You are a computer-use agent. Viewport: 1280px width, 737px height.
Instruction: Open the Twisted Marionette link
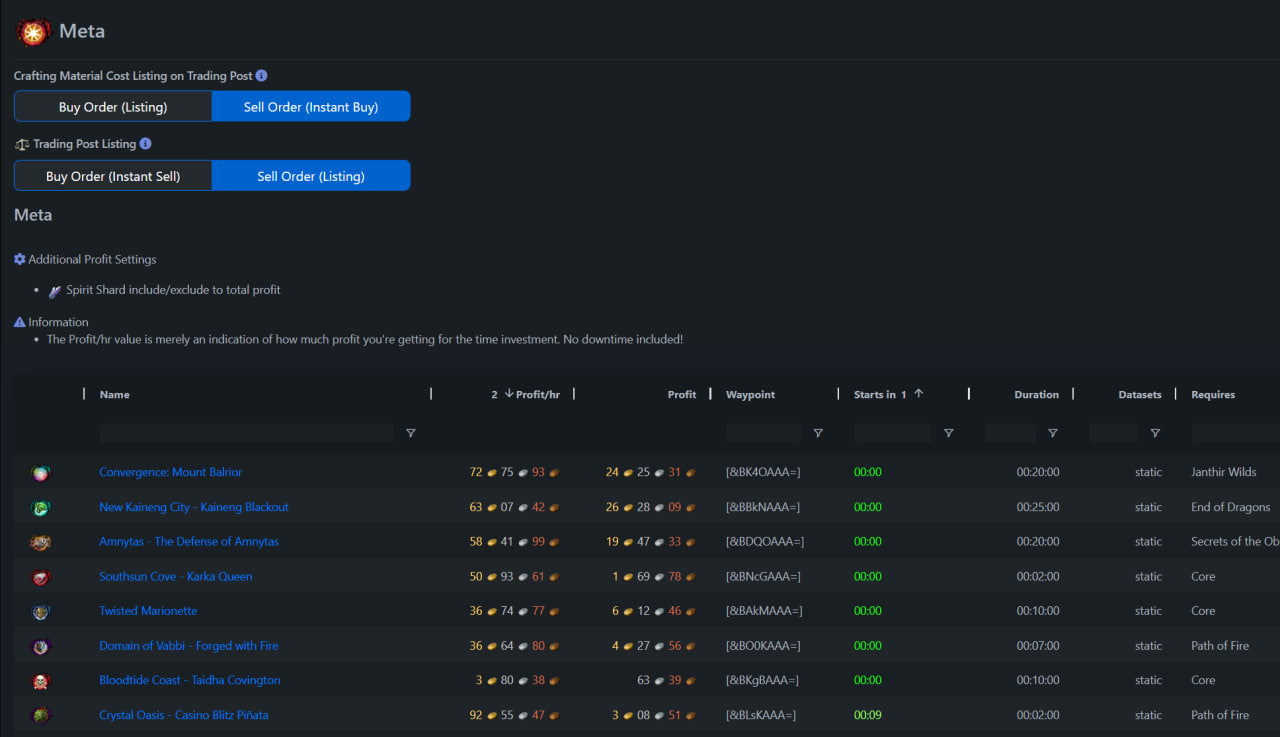pyautogui.click(x=148, y=611)
